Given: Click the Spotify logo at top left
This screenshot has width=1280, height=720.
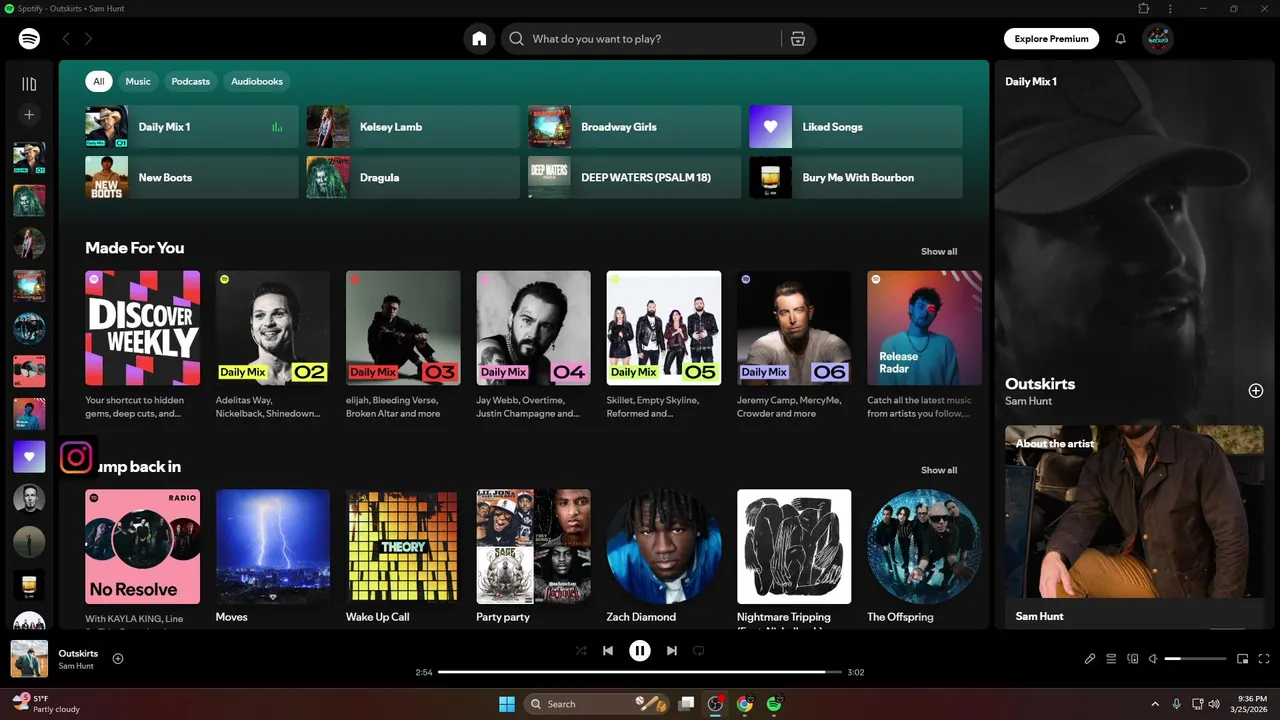Looking at the screenshot, I should (29, 39).
